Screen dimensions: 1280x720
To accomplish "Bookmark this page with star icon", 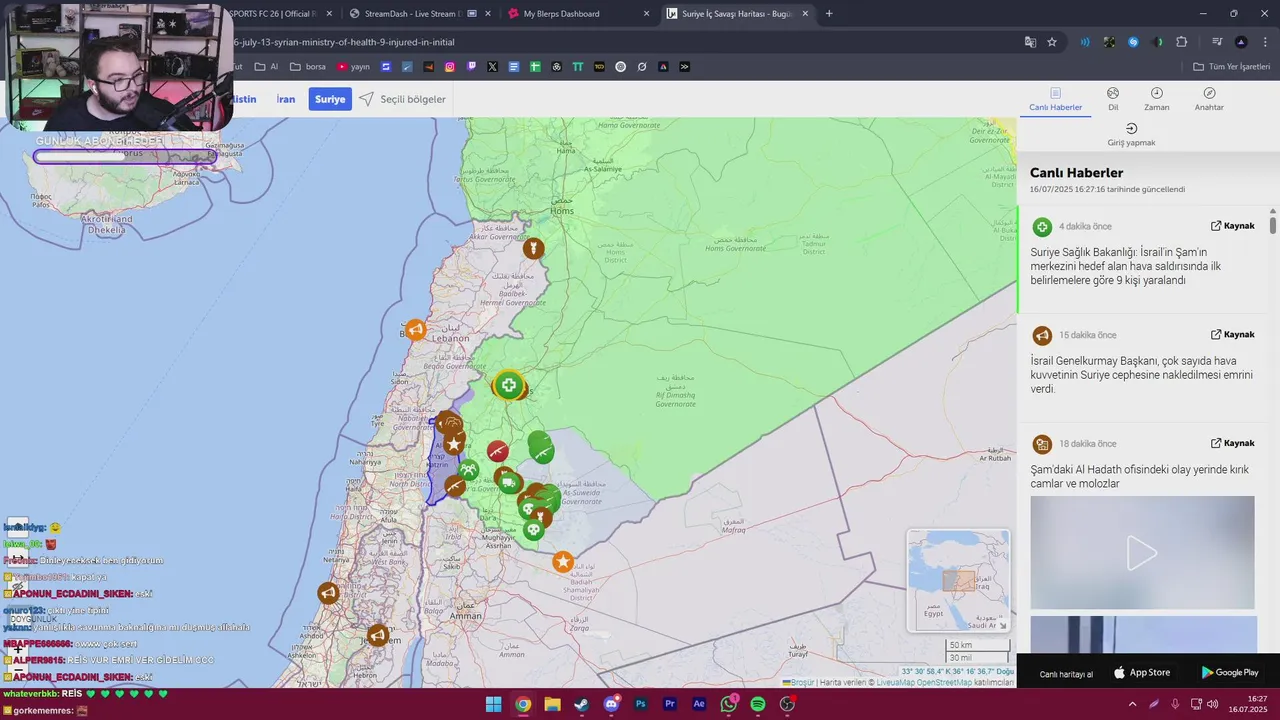I will [1052, 42].
